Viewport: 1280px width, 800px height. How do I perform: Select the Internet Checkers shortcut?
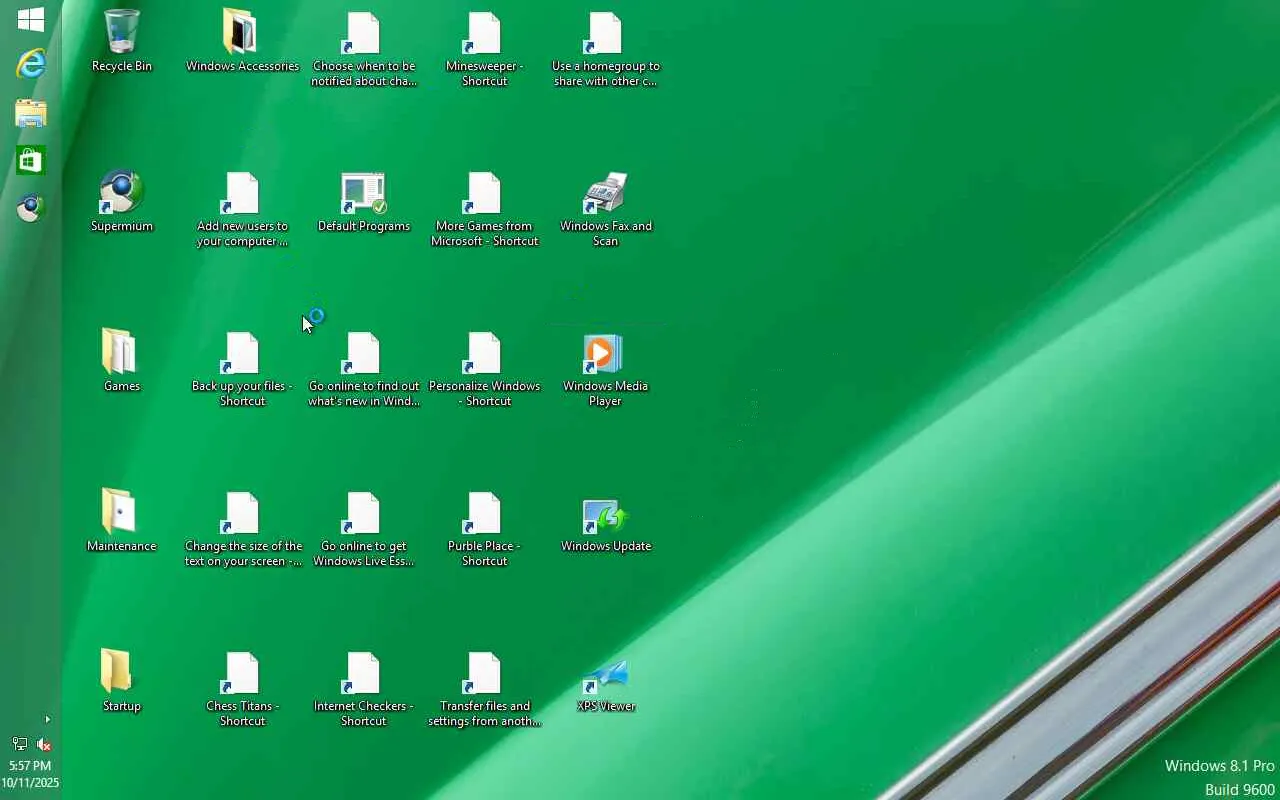click(363, 689)
